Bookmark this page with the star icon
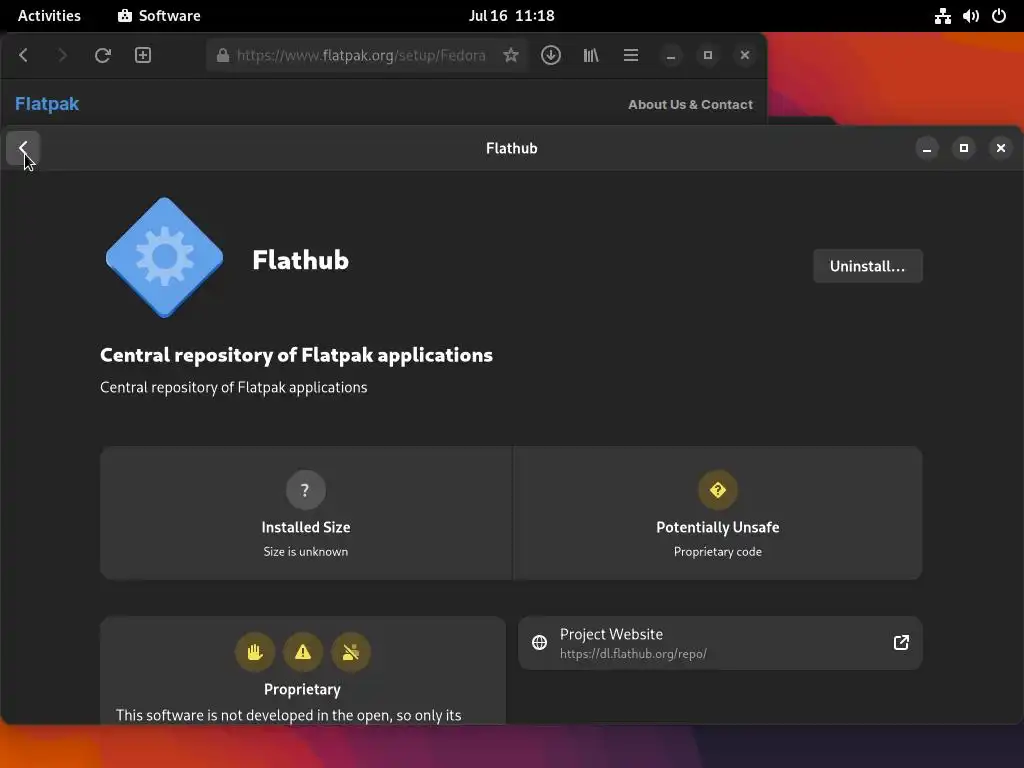1024x768 pixels. pyautogui.click(x=511, y=56)
